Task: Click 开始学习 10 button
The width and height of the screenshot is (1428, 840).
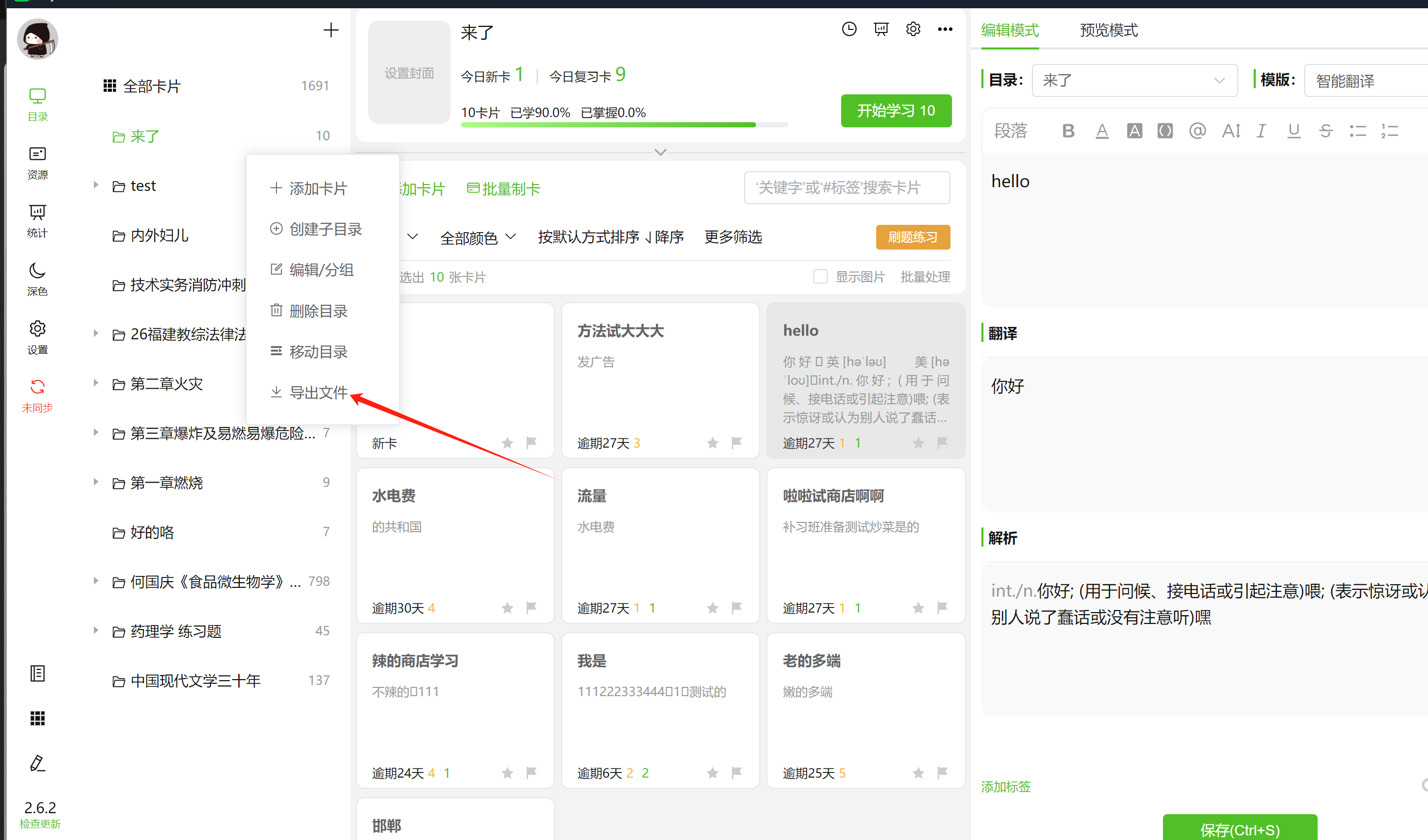Action: coord(896,111)
